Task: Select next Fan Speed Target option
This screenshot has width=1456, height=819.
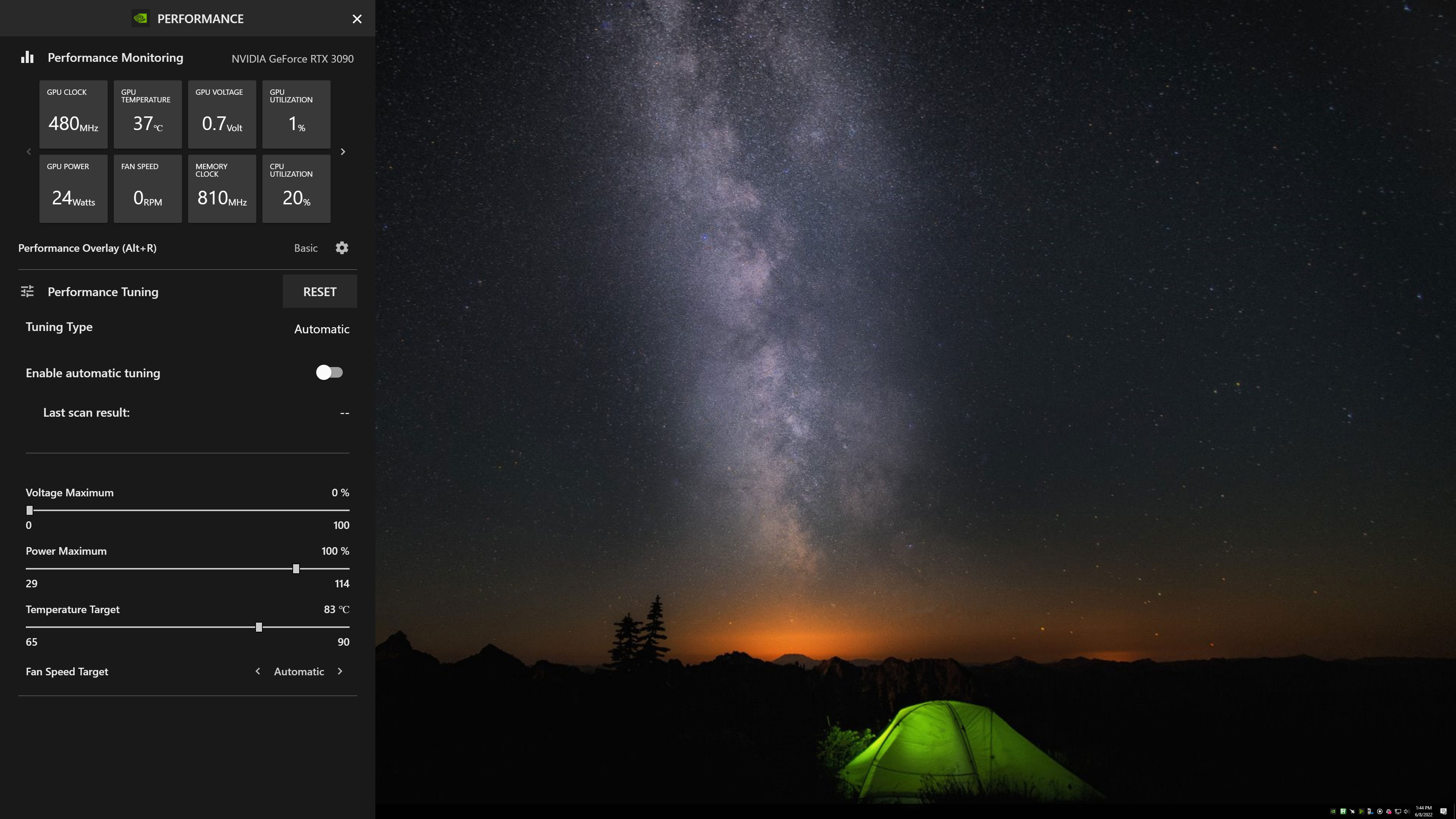Action: [x=340, y=671]
